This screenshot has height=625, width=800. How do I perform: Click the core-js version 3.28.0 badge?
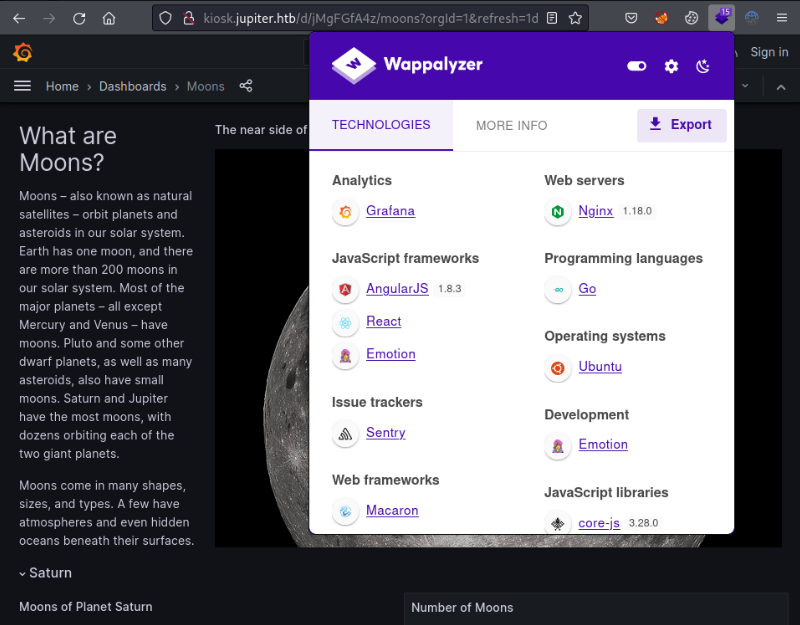click(x=643, y=523)
